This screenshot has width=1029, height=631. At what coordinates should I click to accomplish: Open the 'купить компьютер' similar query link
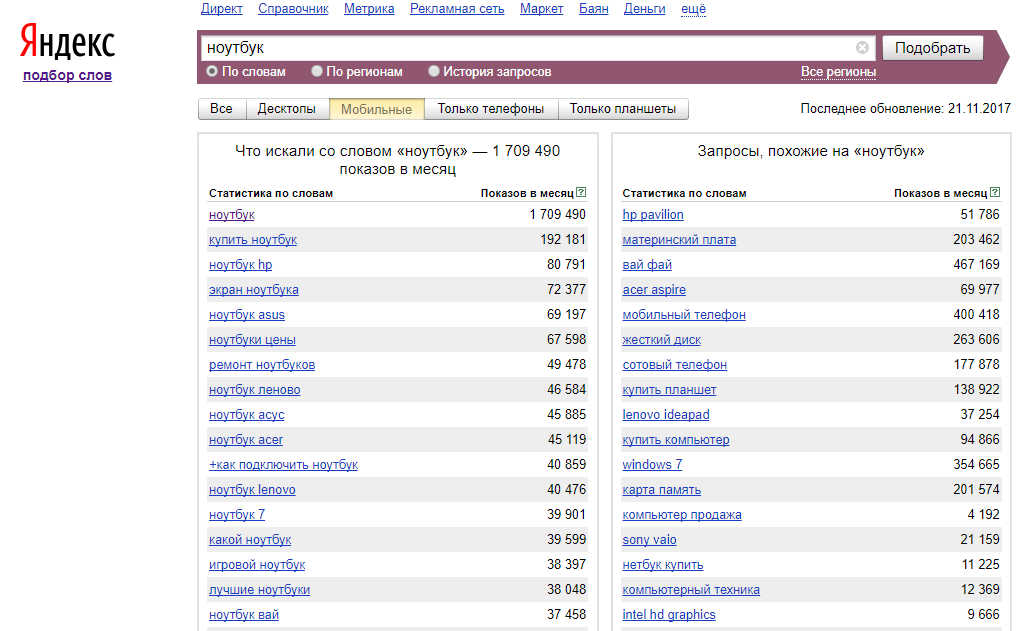pos(676,439)
